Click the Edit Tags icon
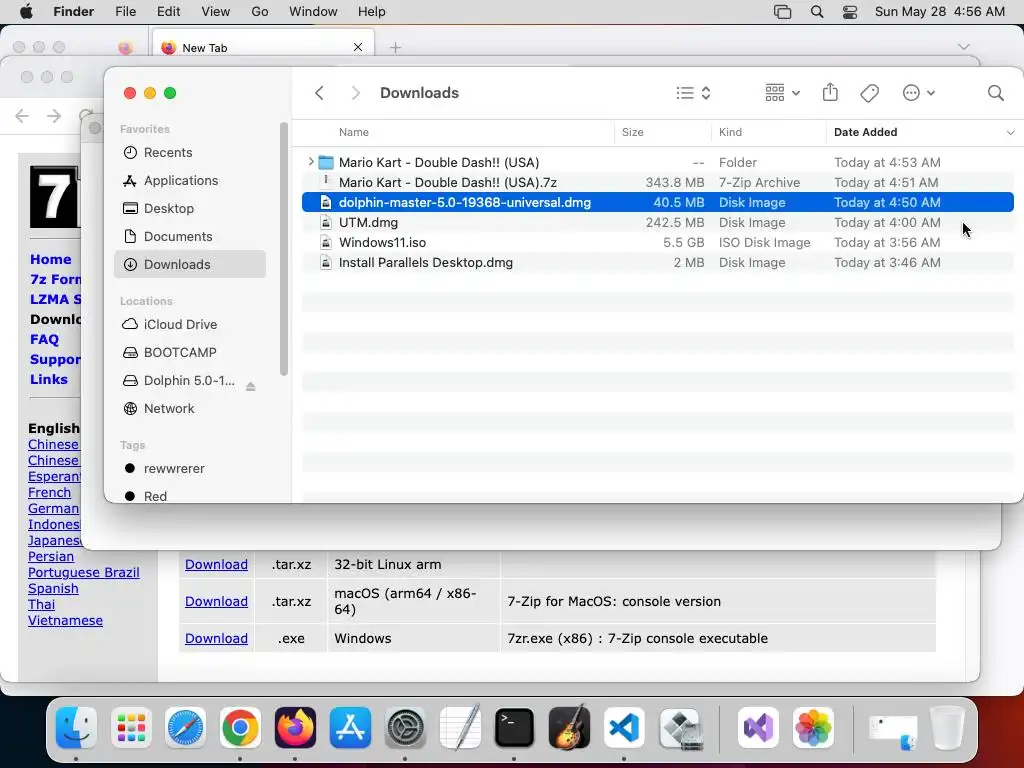 click(869, 93)
